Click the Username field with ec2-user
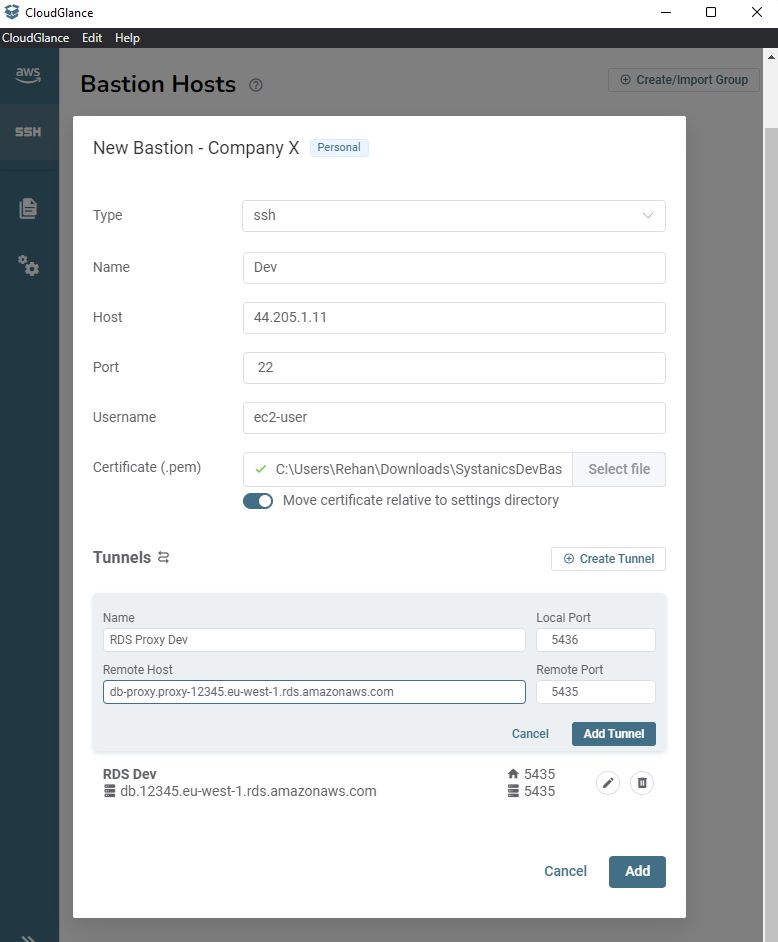Image resolution: width=778 pixels, height=942 pixels. click(454, 418)
